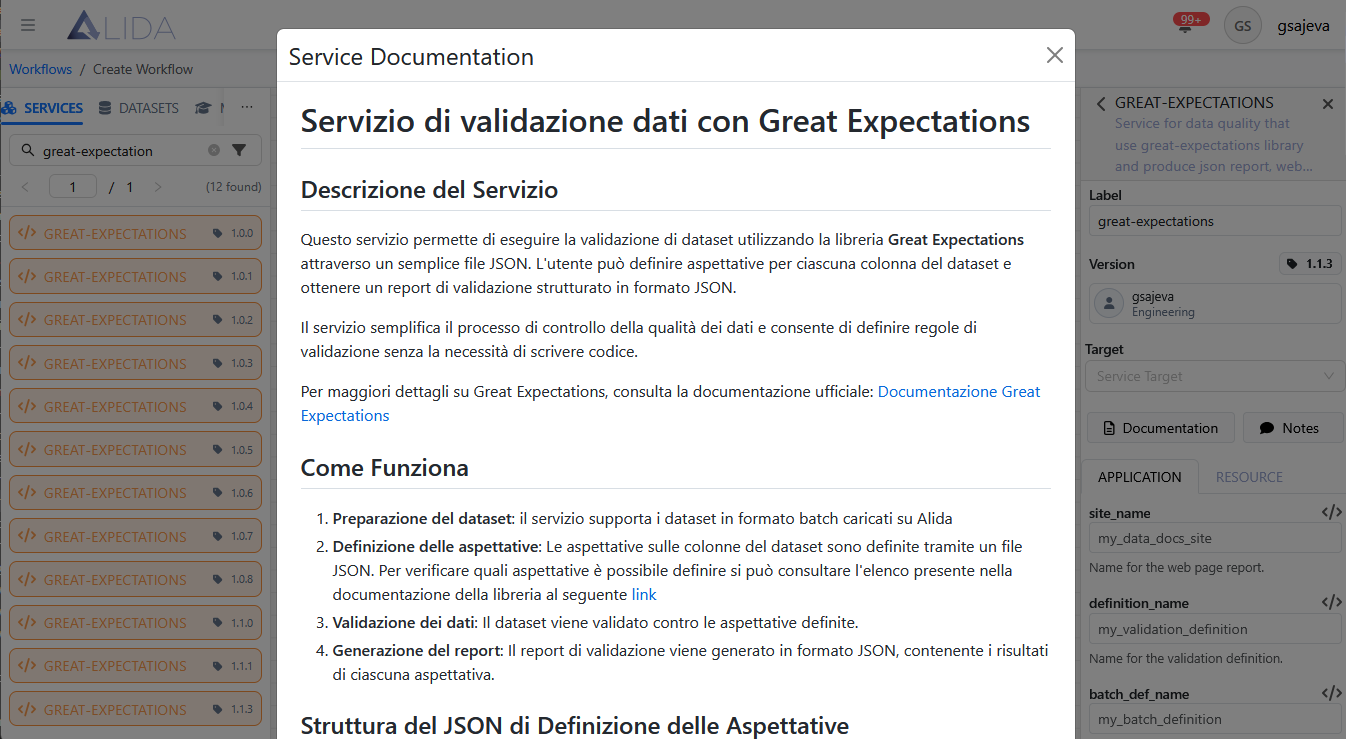
Task: Open the filter funnel icon
Action: [x=239, y=151]
